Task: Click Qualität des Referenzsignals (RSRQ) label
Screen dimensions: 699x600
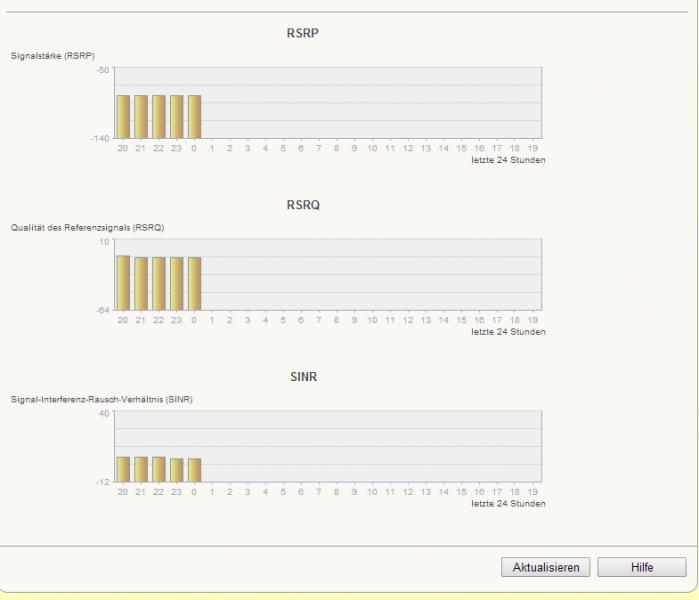Action: pos(87,228)
